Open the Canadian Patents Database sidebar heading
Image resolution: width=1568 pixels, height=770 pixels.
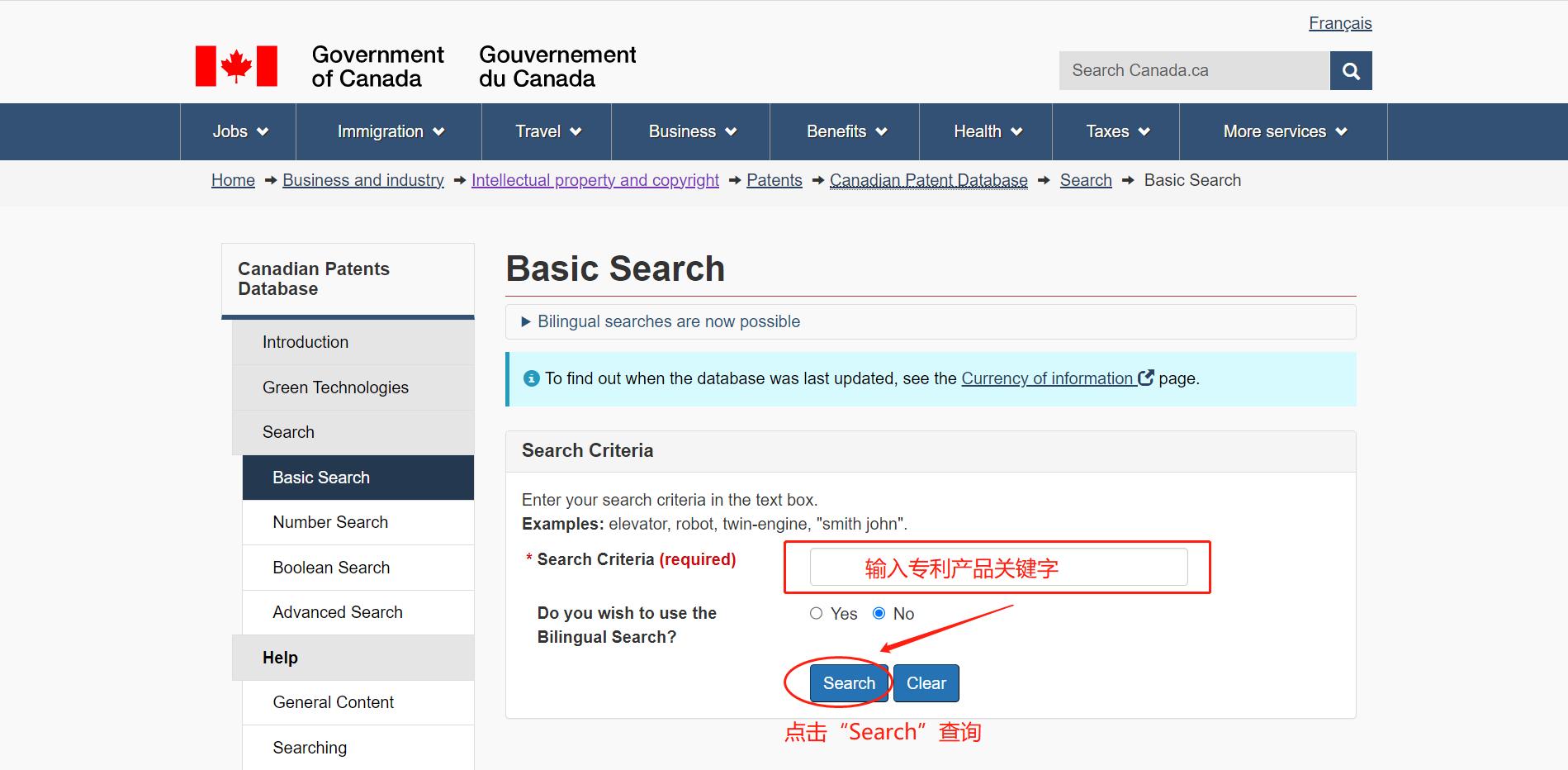point(348,279)
